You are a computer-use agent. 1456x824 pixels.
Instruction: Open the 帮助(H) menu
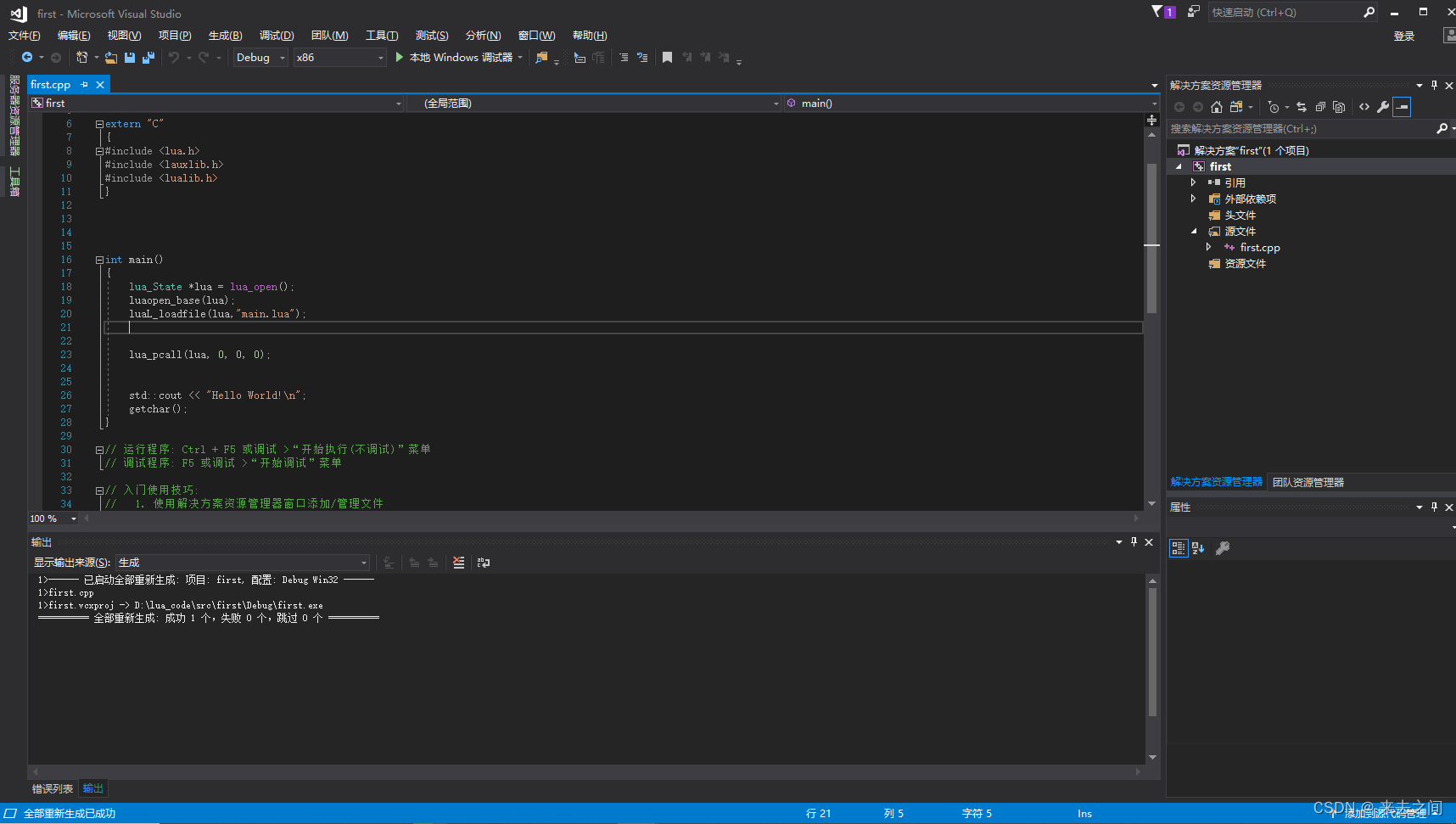click(590, 36)
